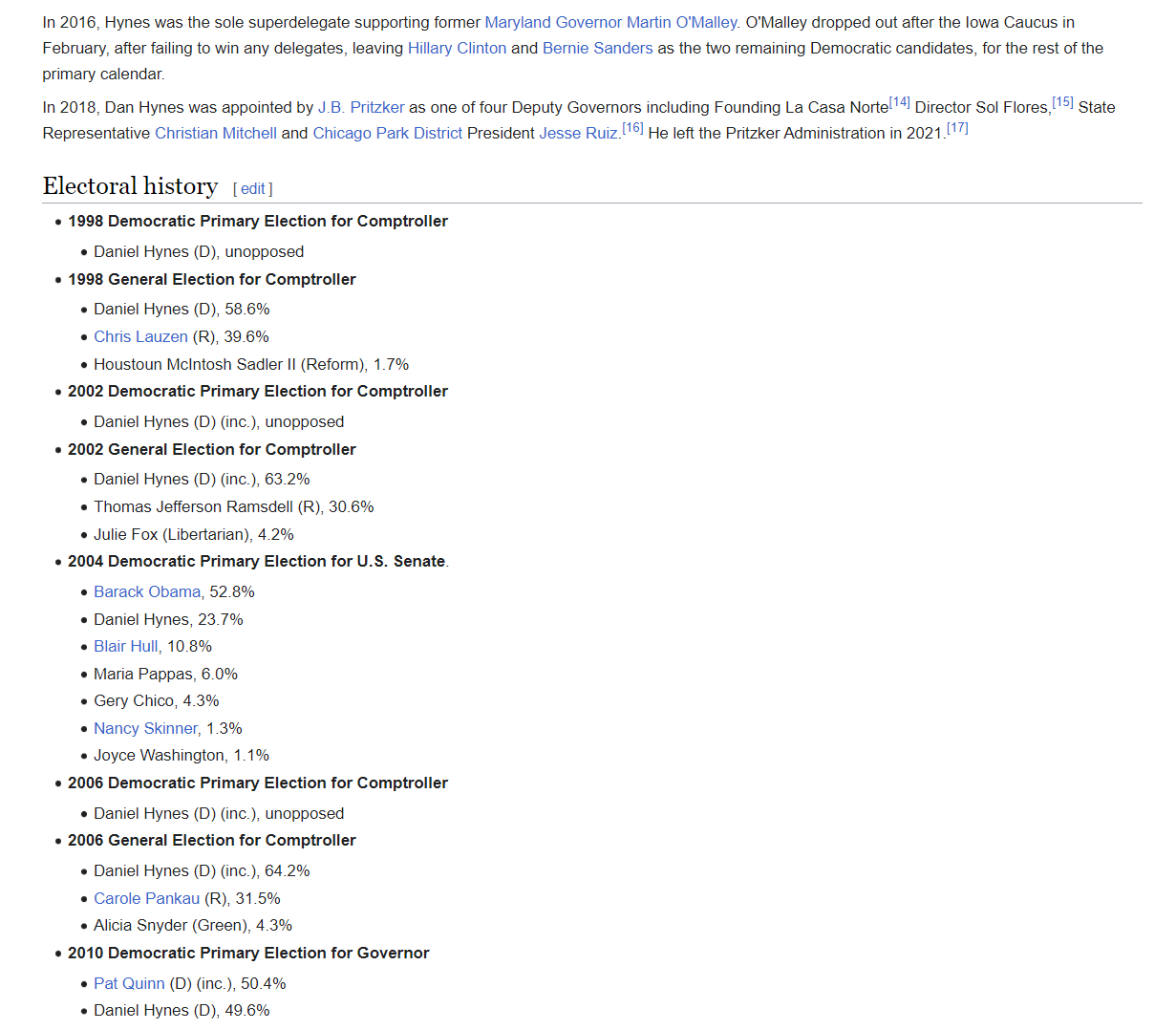This screenshot has width=1176, height=1030.
Task: Click 'Alicia Snyder (Green), 4.3%' entry
Action: (193, 925)
